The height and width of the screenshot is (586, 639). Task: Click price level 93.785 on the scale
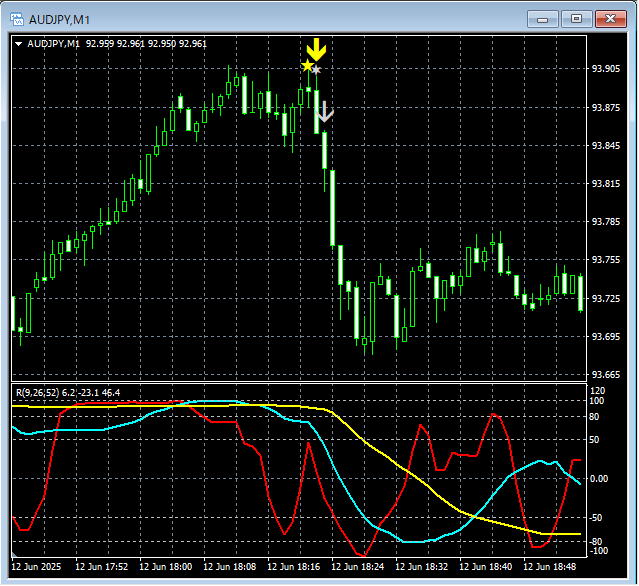606,222
